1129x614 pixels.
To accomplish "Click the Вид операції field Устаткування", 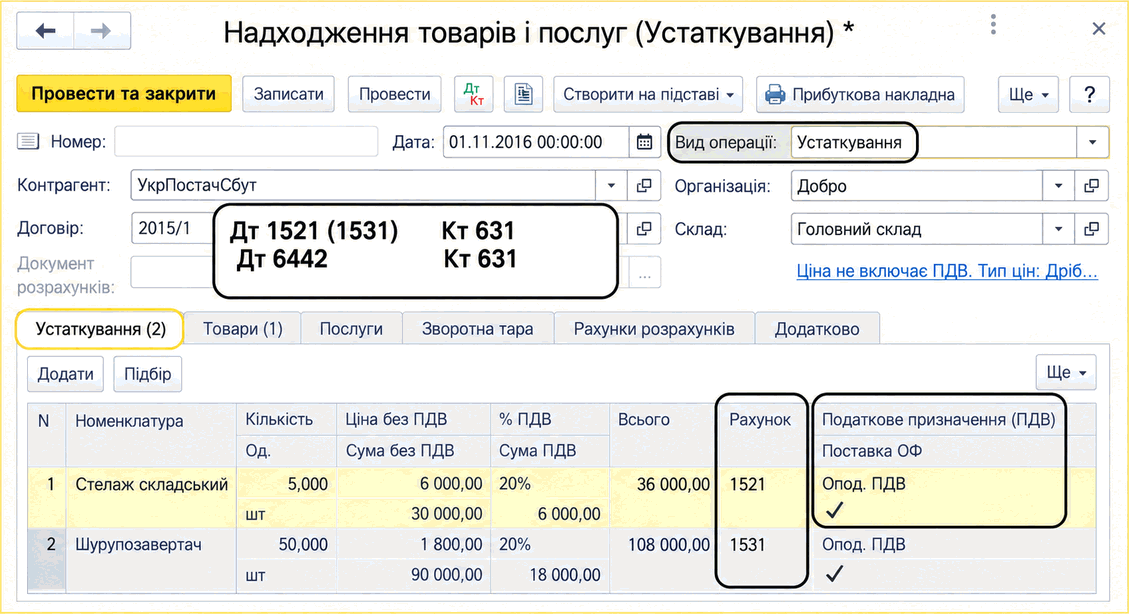I will coord(934,143).
